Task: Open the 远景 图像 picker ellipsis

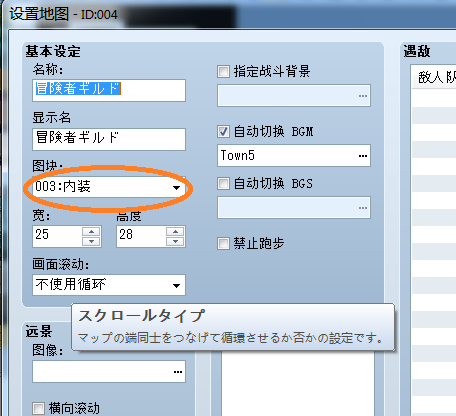Action: pos(178,372)
